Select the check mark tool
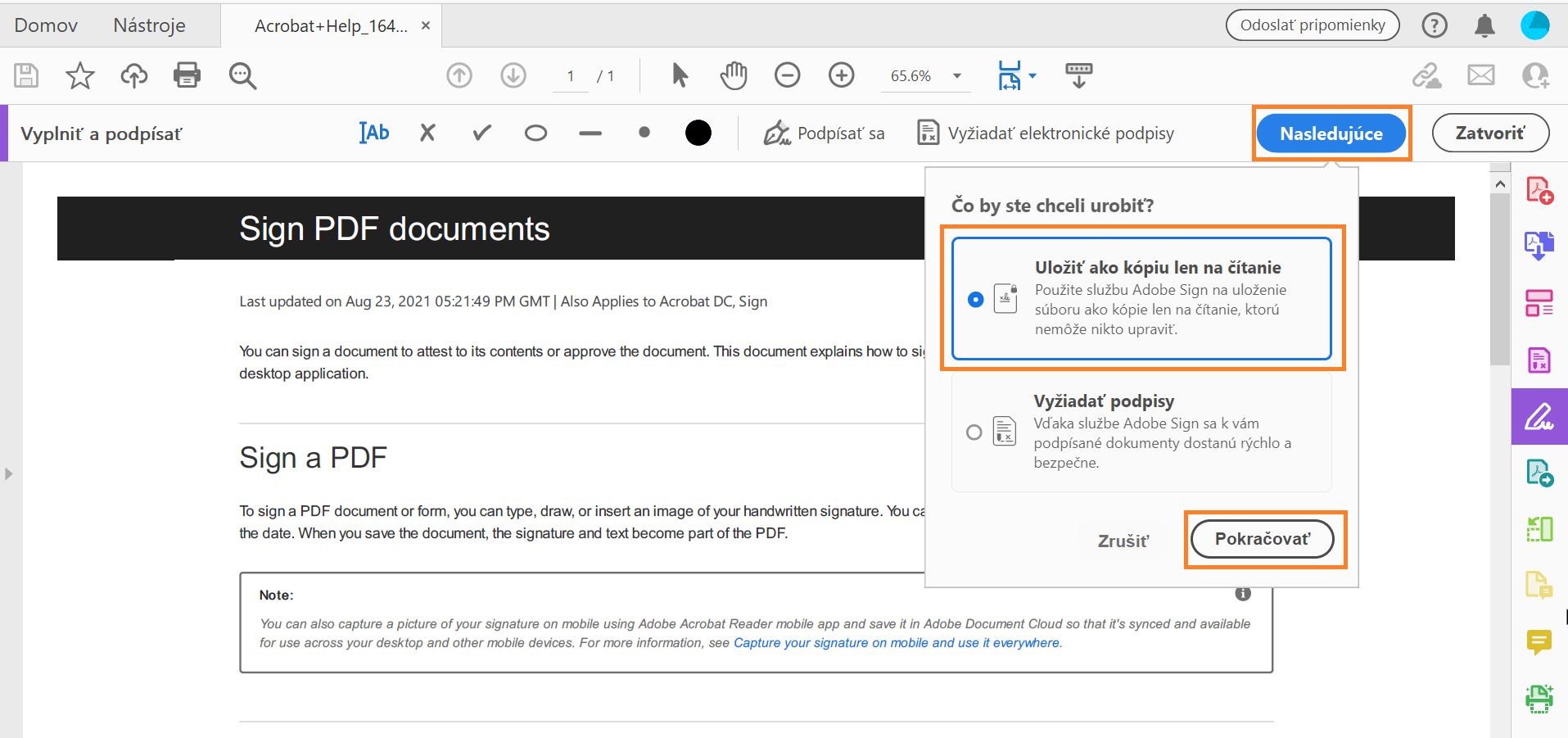This screenshot has width=1568, height=738. pos(481,133)
